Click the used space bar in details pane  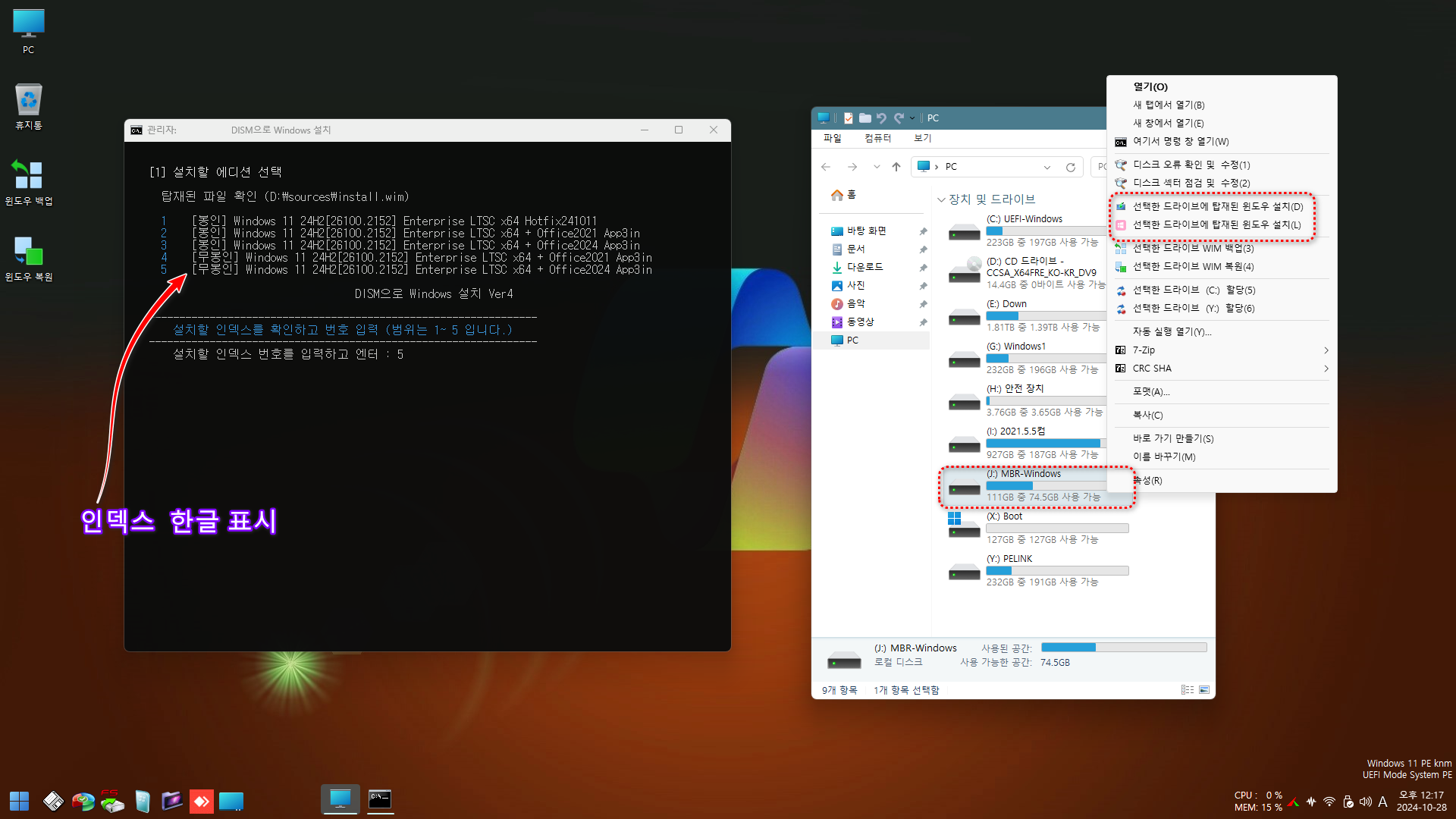point(1124,648)
